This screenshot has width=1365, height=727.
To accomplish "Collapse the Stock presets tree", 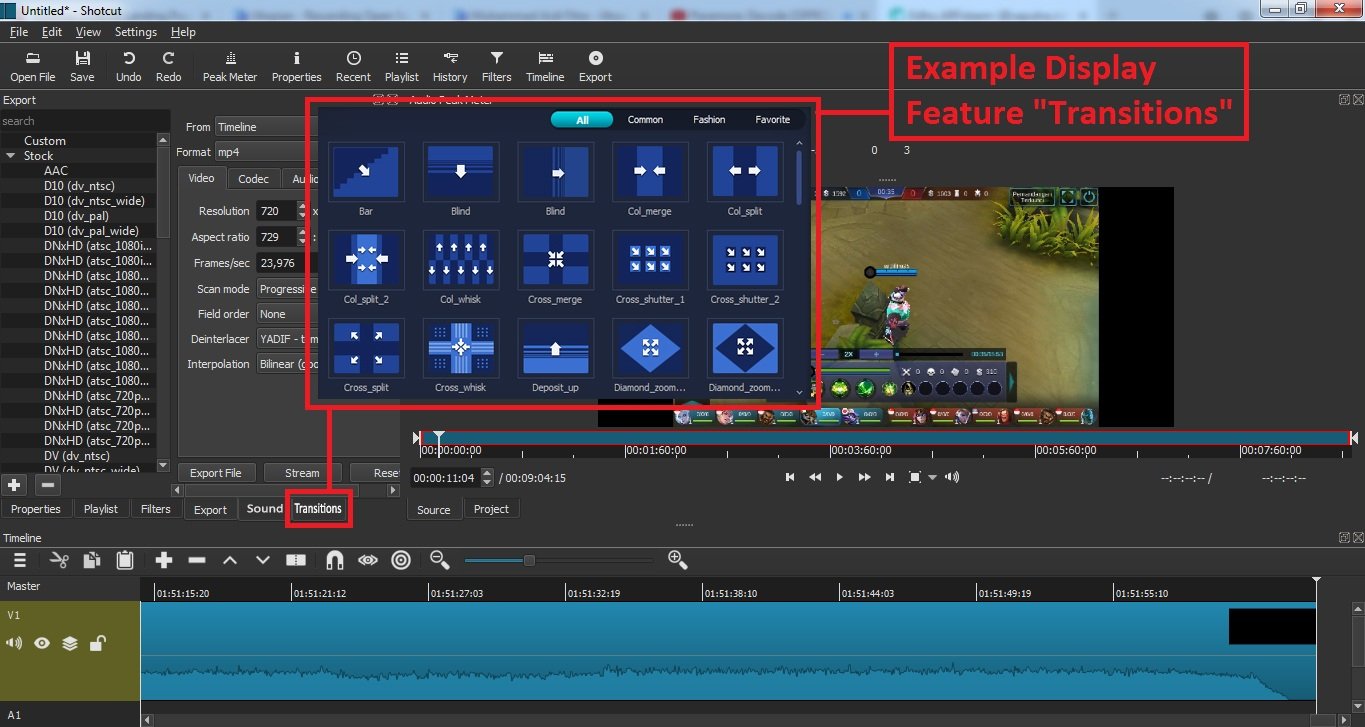I will coord(11,156).
